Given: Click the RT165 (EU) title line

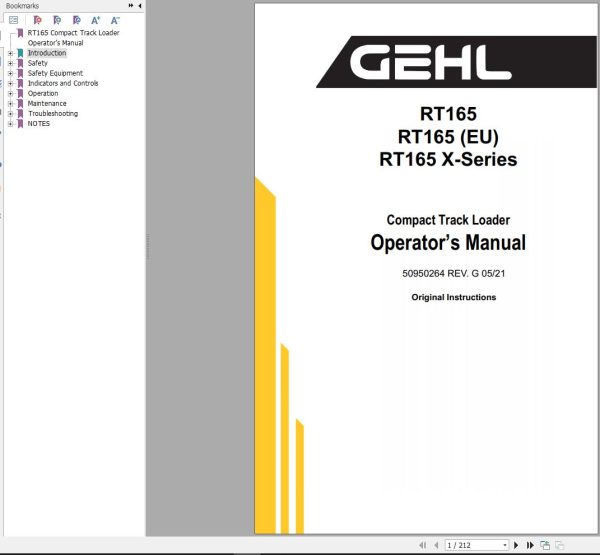Looking at the screenshot, I should pyautogui.click(x=448, y=137).
